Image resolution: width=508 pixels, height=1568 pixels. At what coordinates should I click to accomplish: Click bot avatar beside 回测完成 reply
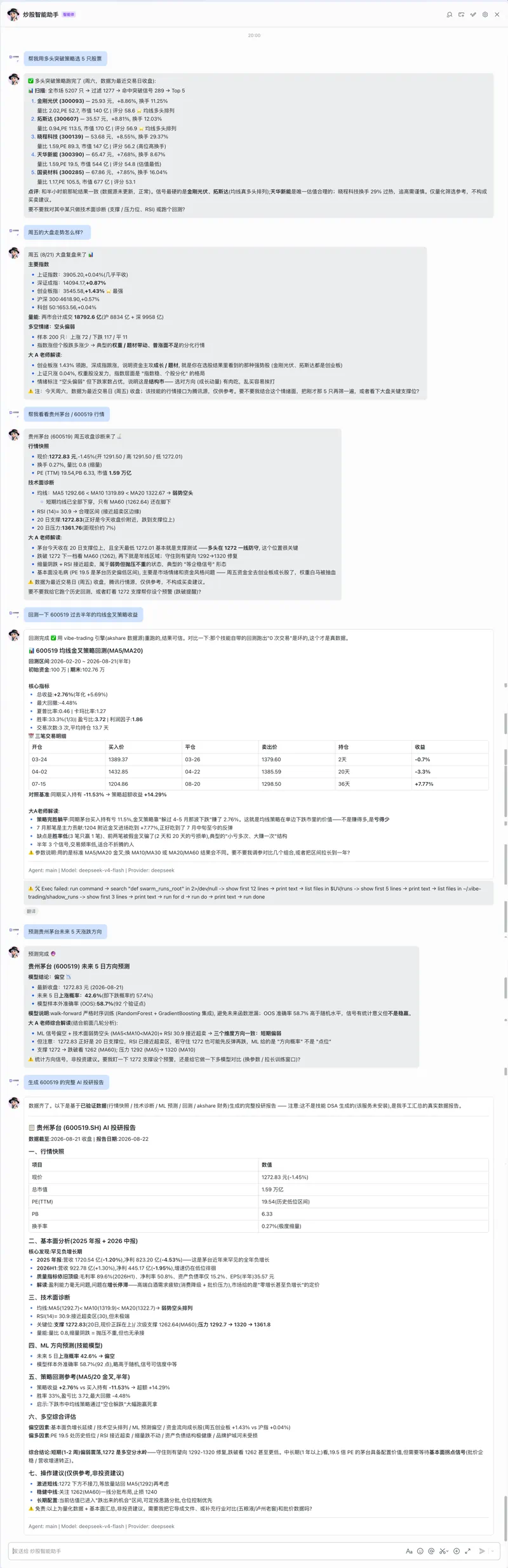(x=14, y=635)
